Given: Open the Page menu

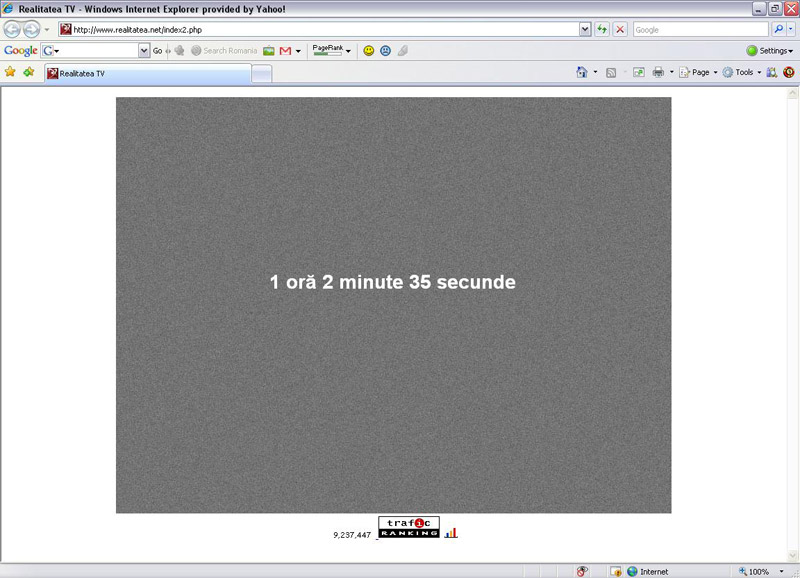Looking at the screenshot, I should (x=698, y=72).
